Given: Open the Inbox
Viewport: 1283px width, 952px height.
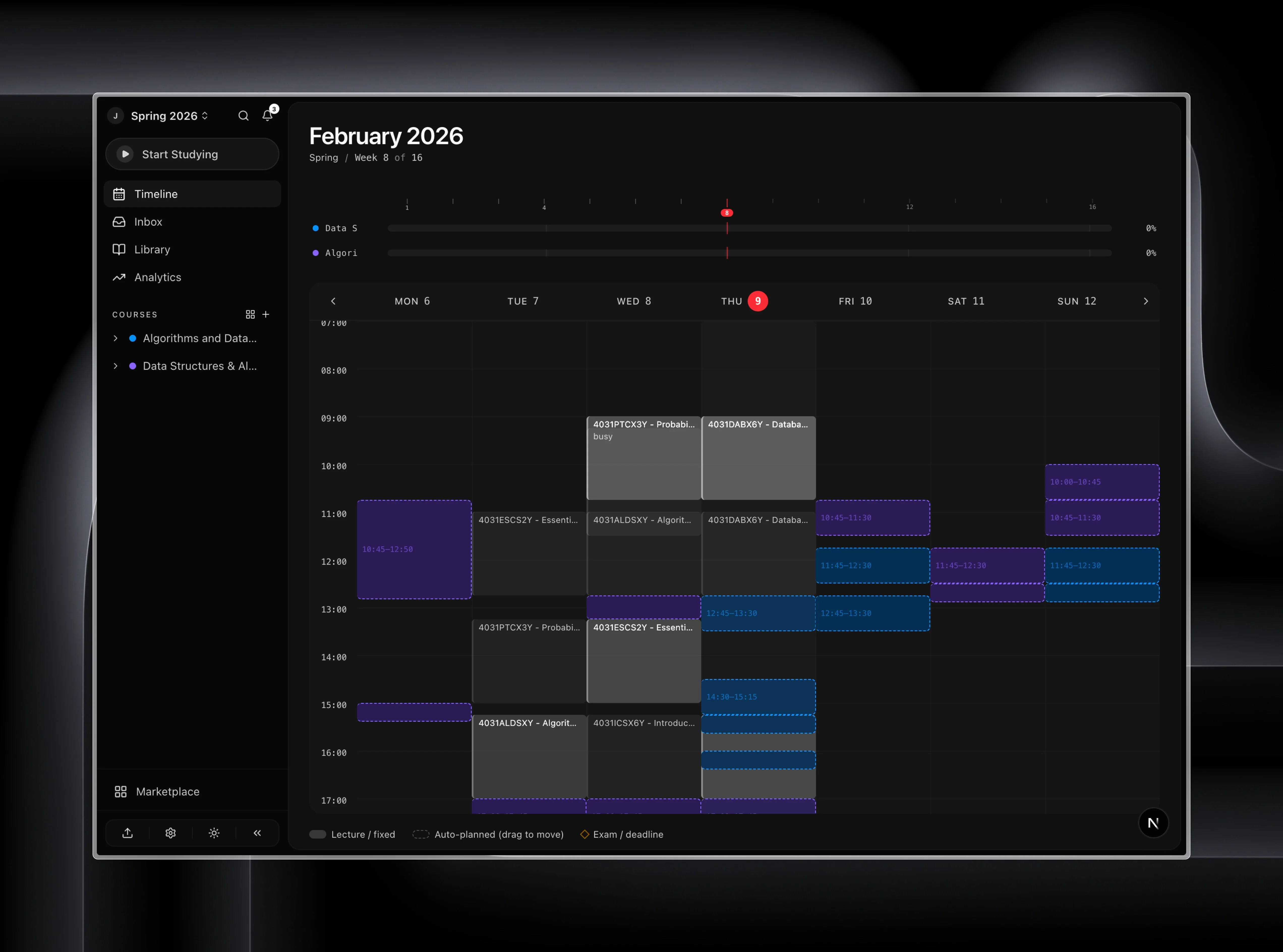Looking at the screenshot, I should [x=148, y=221].
